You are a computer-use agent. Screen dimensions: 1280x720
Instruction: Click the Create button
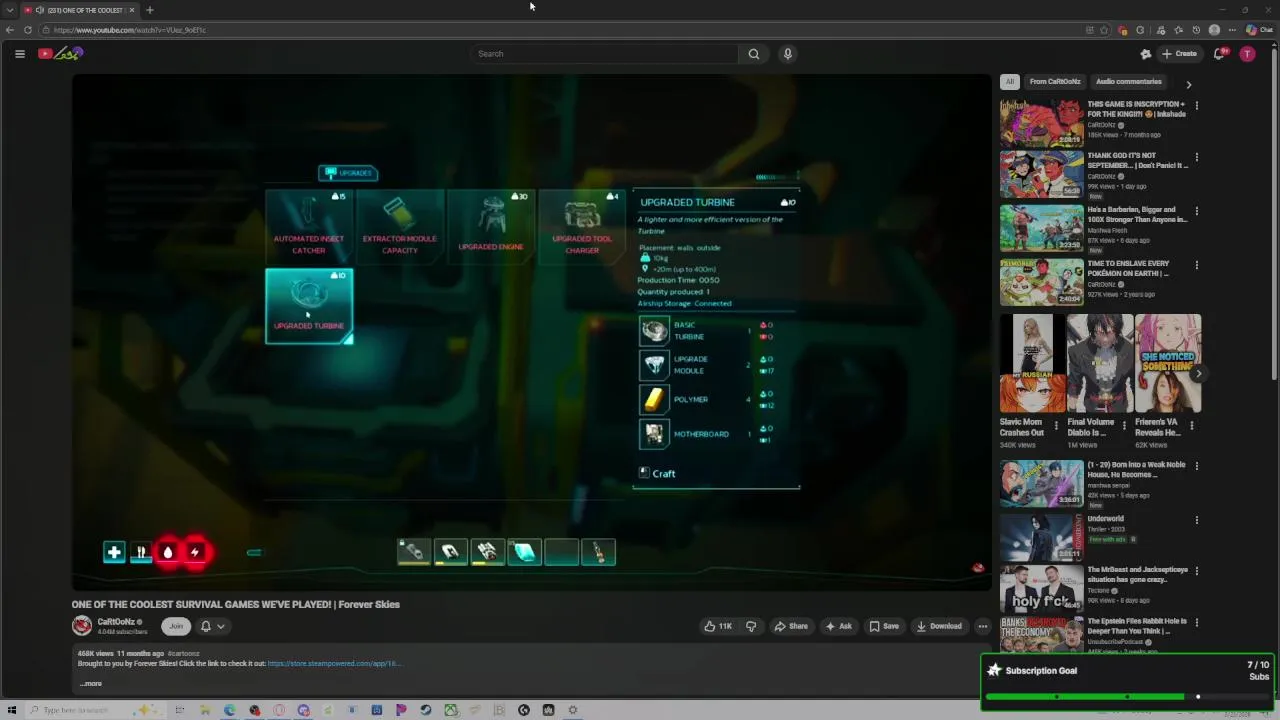pos(1179,54)
